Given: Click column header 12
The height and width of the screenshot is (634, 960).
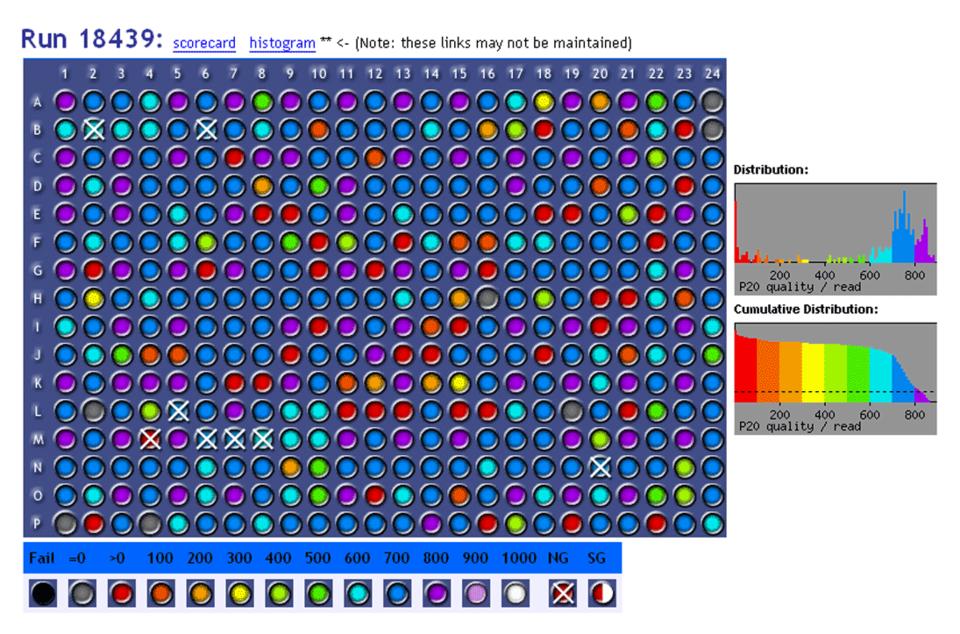Looking at the screenshot, I should pyautogui.click(x=375, y=74).
